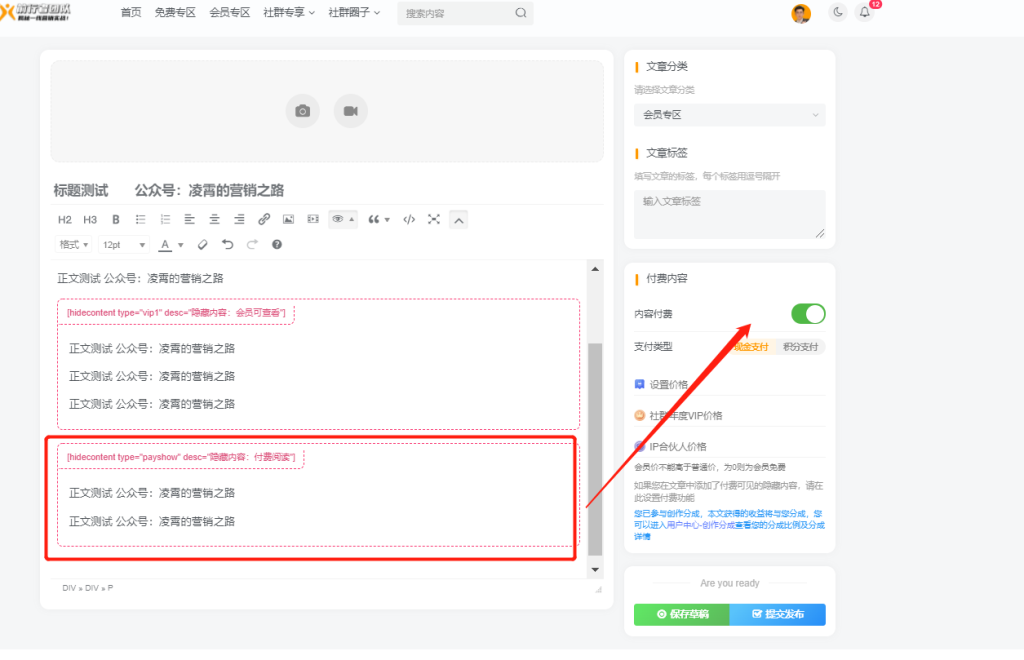Disable the 内容付费 toggle switch
This screenshot has height=660, width=1024.
[807, 313]
